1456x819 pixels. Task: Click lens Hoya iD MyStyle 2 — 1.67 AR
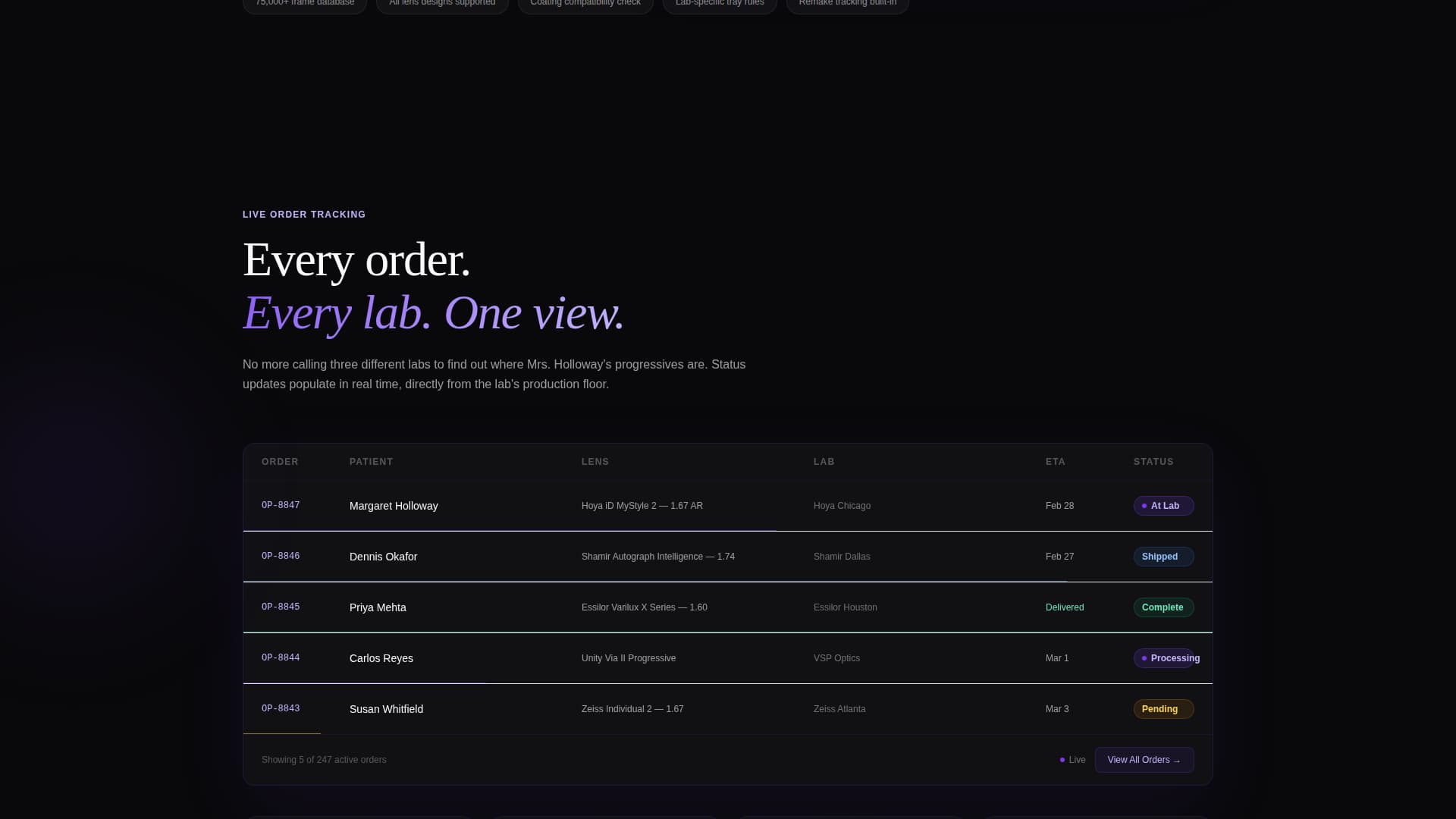click(x=642, y=506)
